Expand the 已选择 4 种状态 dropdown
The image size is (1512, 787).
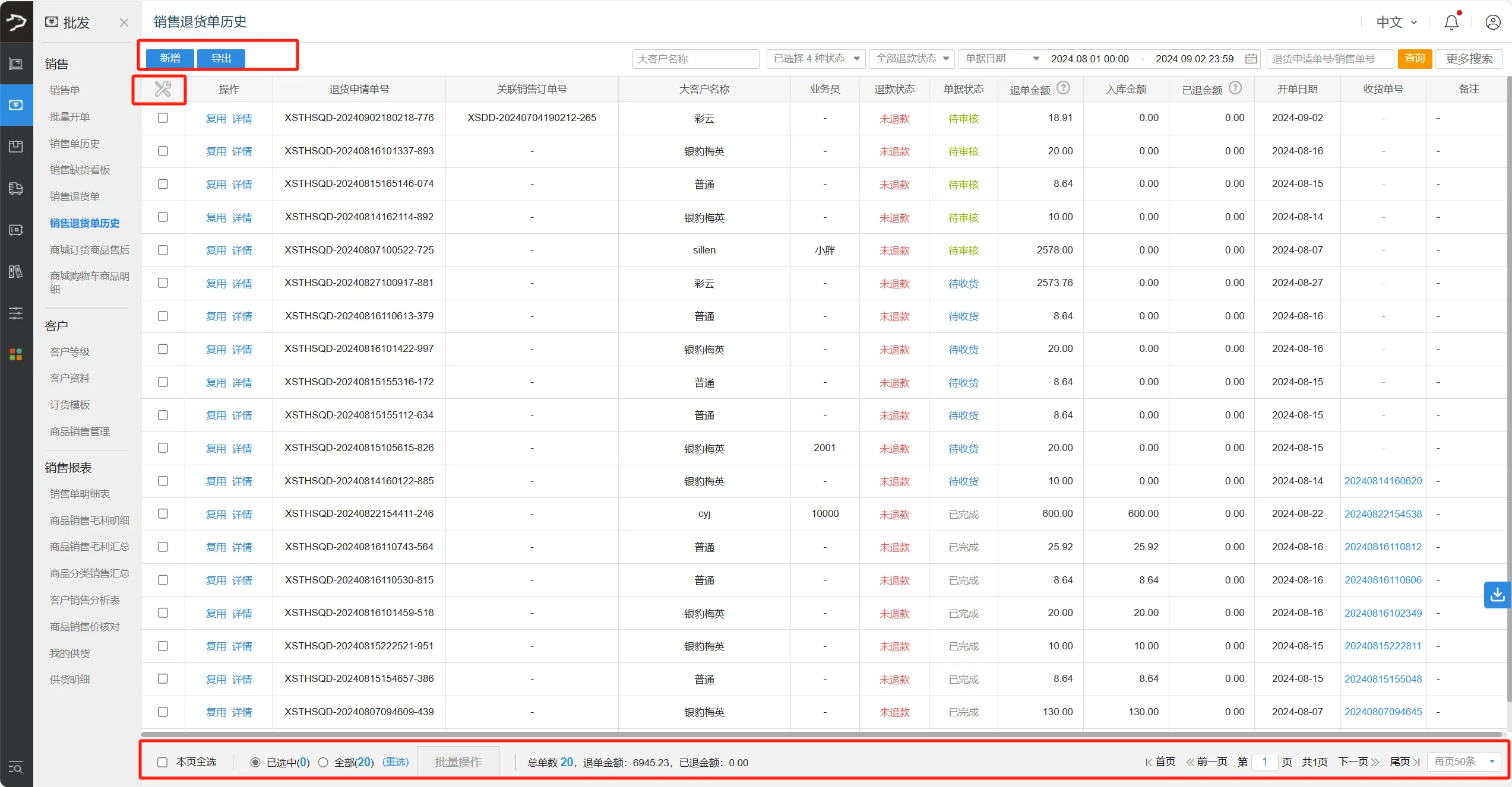coord(816,59)
